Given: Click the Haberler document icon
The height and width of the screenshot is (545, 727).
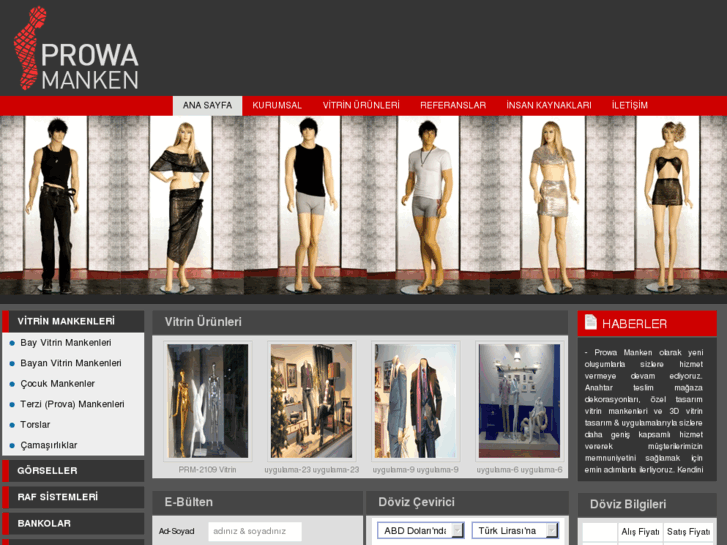Looking at the screenshot, I should [x=590, y=322].
